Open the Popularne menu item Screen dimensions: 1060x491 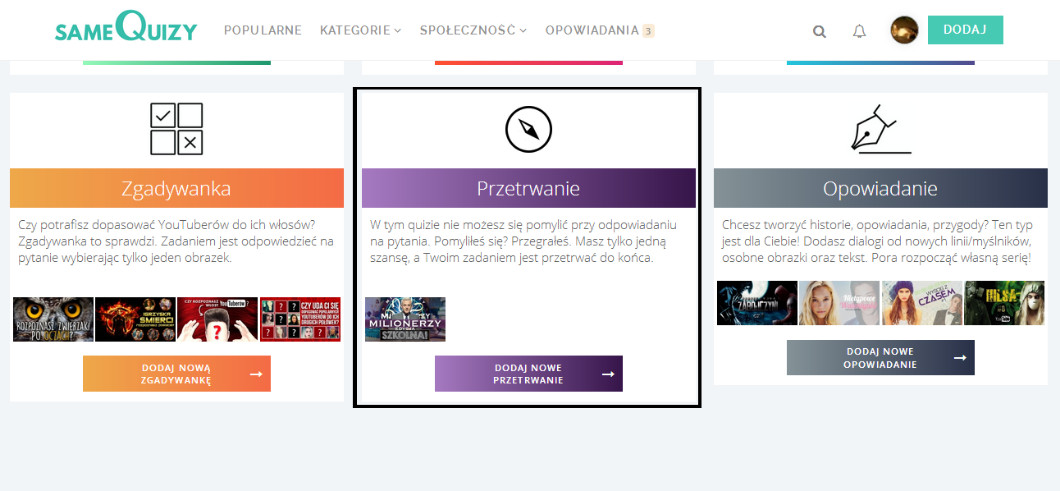pos(263,30)
